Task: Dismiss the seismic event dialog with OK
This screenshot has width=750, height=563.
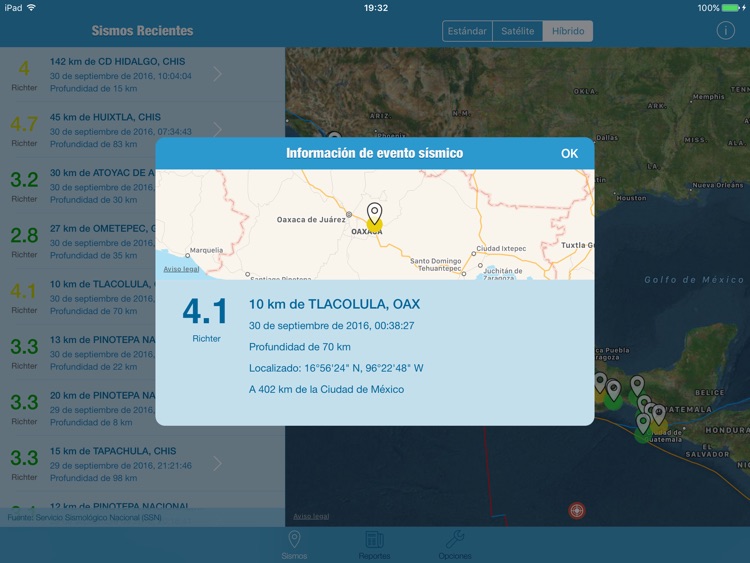Action: (x=569, y=154)
